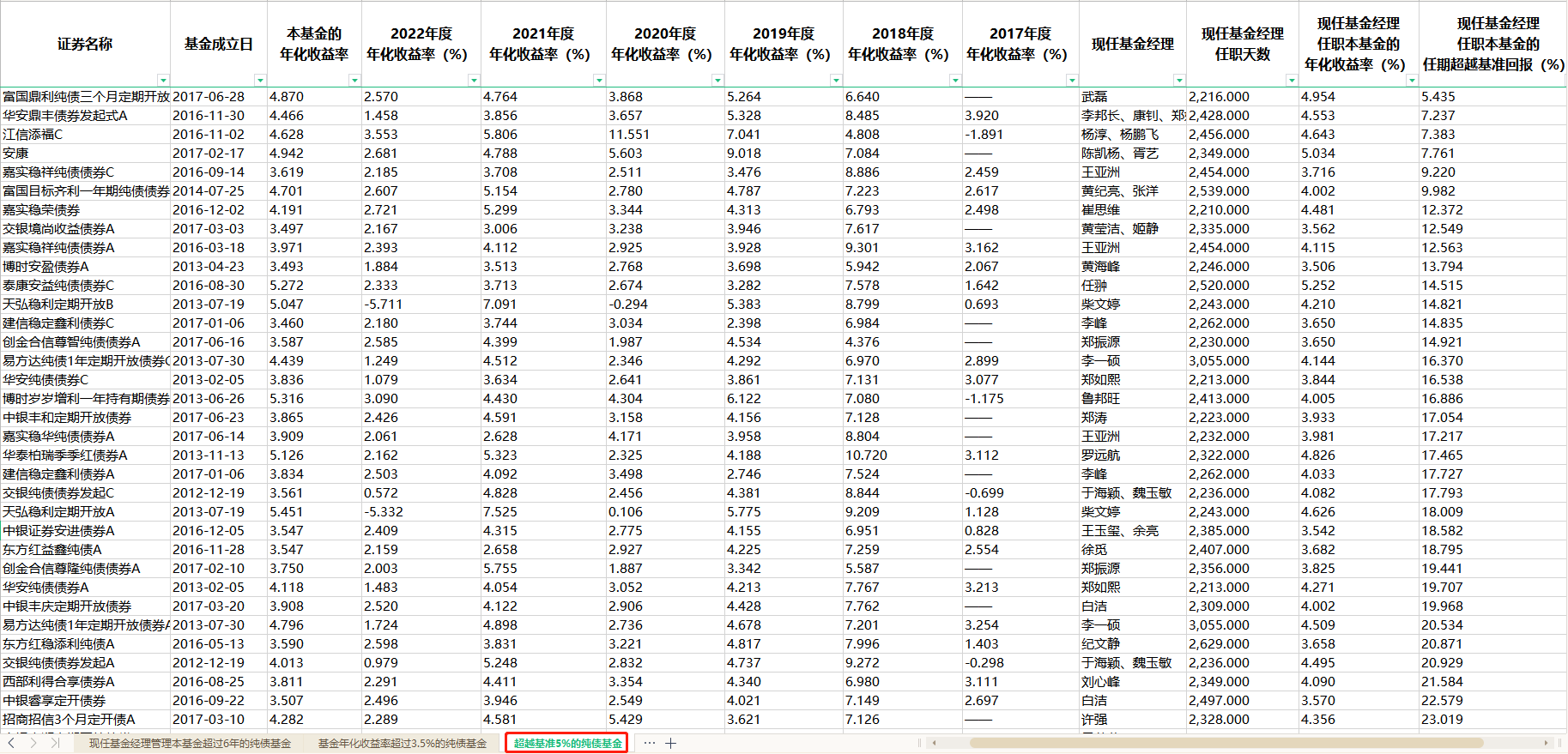Select the cell 嘉实稳祥纯债债券C

[x=85, y=172]
